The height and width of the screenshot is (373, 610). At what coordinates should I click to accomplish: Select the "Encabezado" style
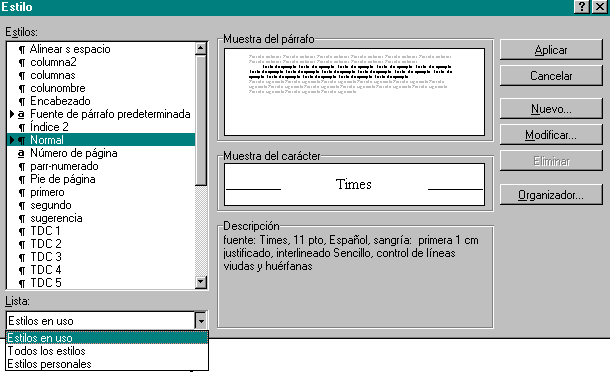coord(101,101)
